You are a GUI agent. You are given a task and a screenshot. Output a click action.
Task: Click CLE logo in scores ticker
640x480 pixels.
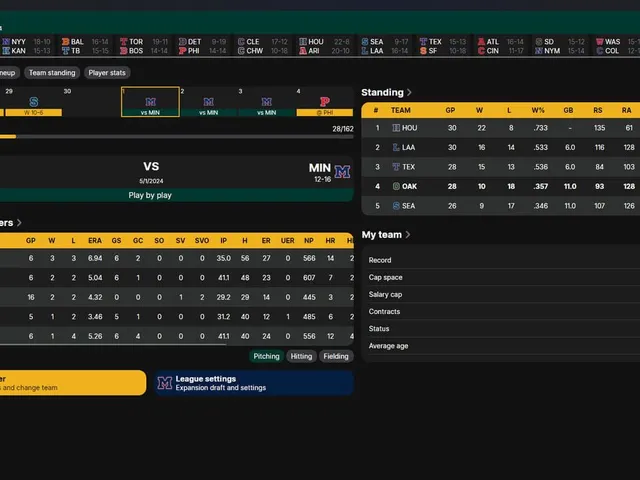click(x=241, y=42)
